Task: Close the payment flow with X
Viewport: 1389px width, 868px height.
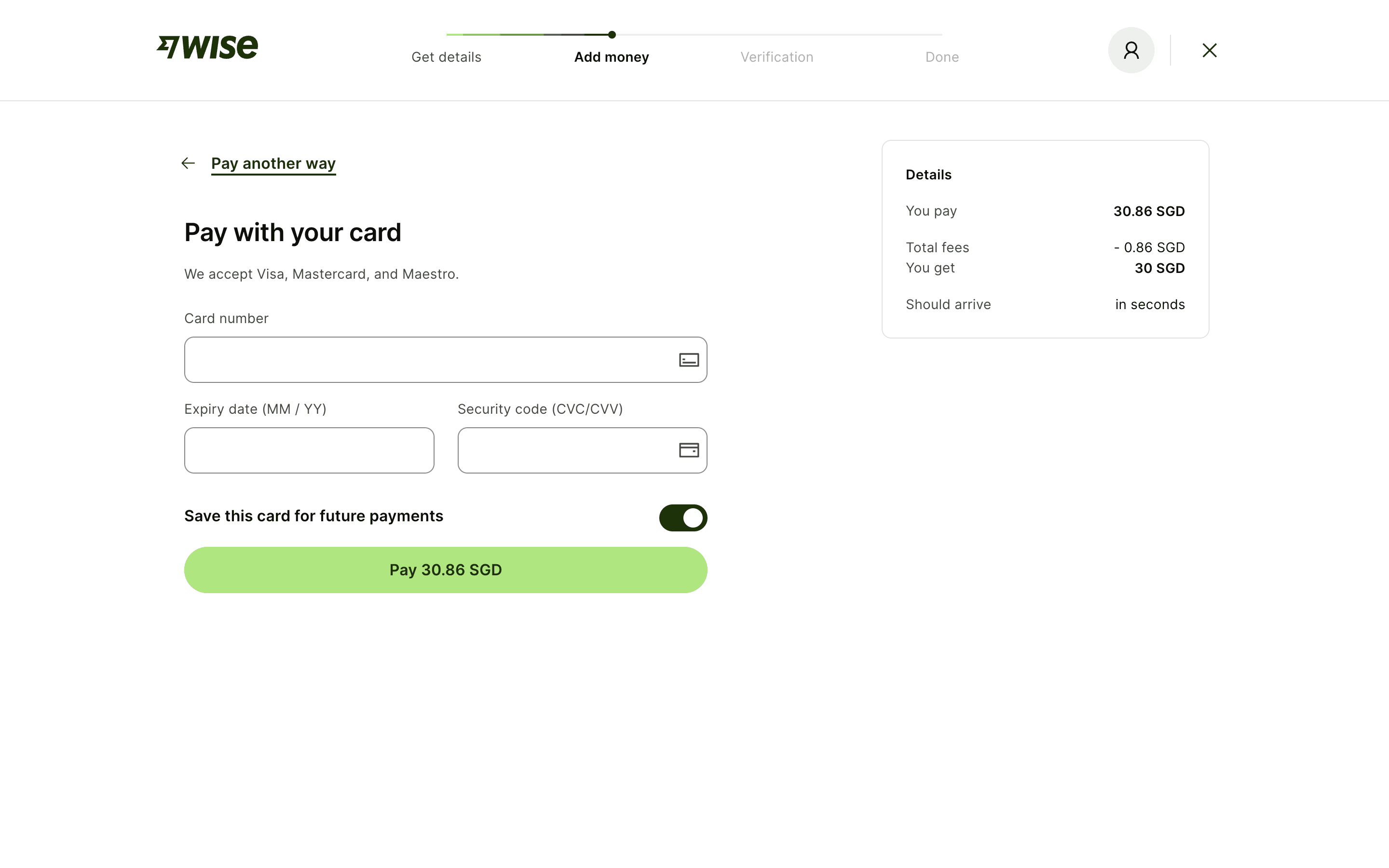Action: [x=1210, y=51]
